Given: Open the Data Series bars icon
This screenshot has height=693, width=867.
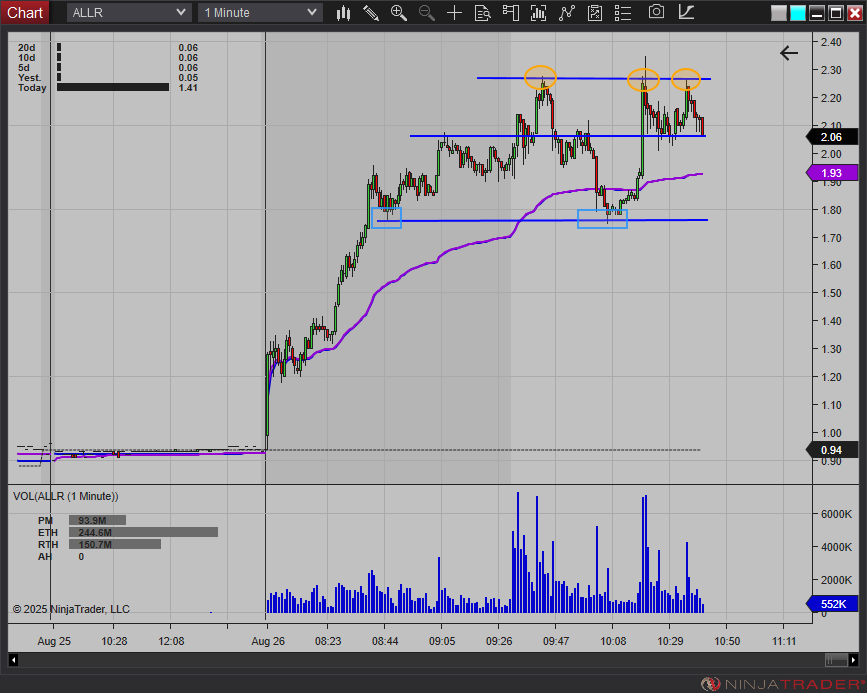Looking at the screenshot, I should [539, 13].
